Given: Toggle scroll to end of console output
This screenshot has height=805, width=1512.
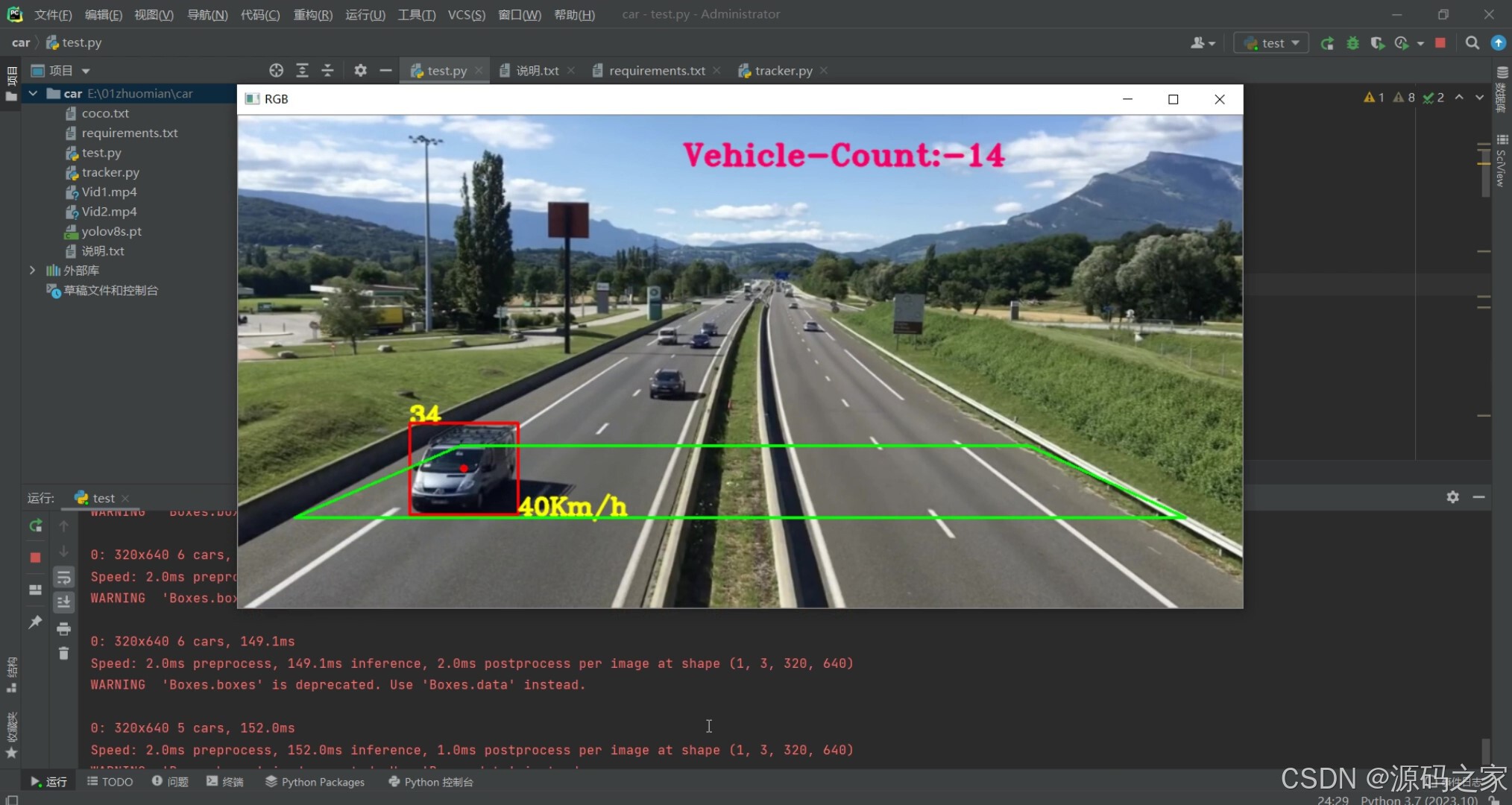Looking at the screenshot, I should 64,602.
